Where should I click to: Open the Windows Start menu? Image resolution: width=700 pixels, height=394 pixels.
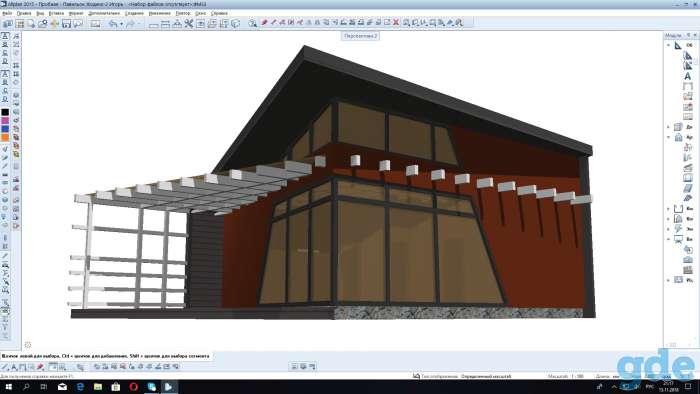coord(8,386)
